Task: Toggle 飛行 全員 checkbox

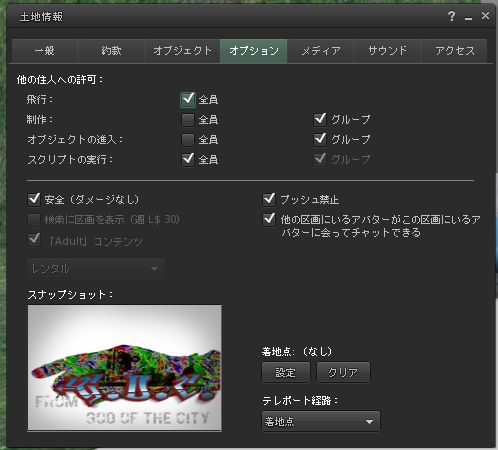Action: point(188,99)
